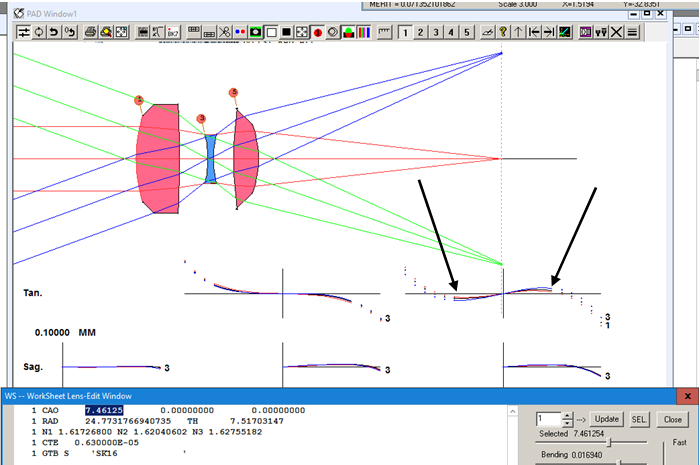
Task: Click the Bending slider handle
Action: (x=620, y=463)
